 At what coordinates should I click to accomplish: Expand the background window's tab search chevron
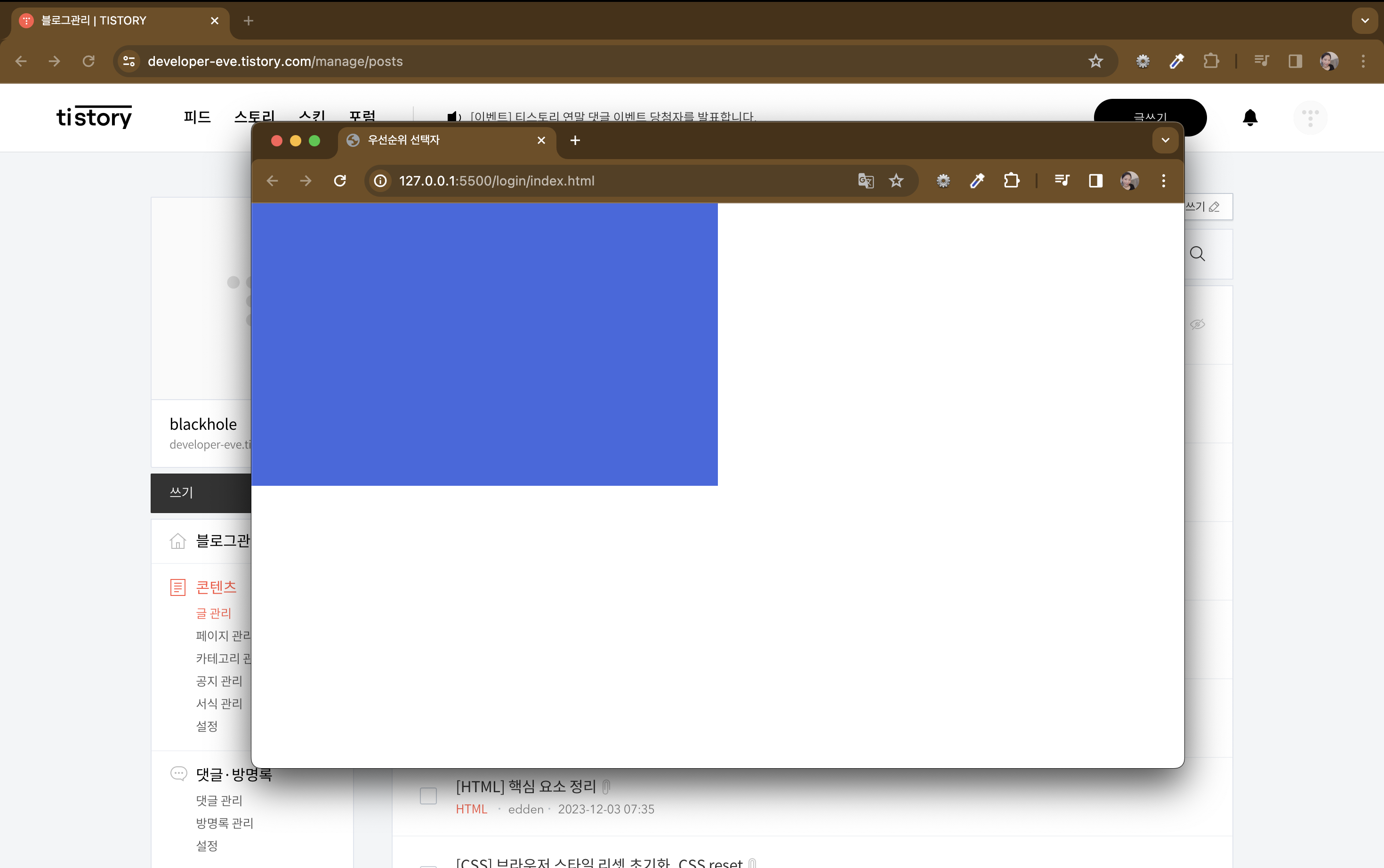tap(1365, 21)
